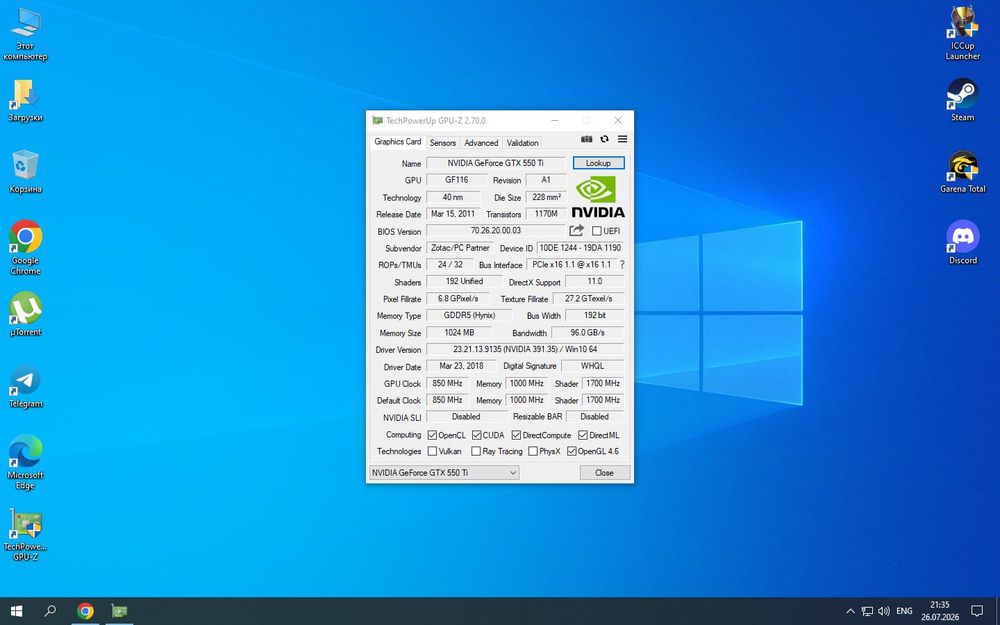The height and width of the screenshot is (625, 1000).
Task: Open Этот компьютер desktop icon
Action: click(x=26, y=35)
